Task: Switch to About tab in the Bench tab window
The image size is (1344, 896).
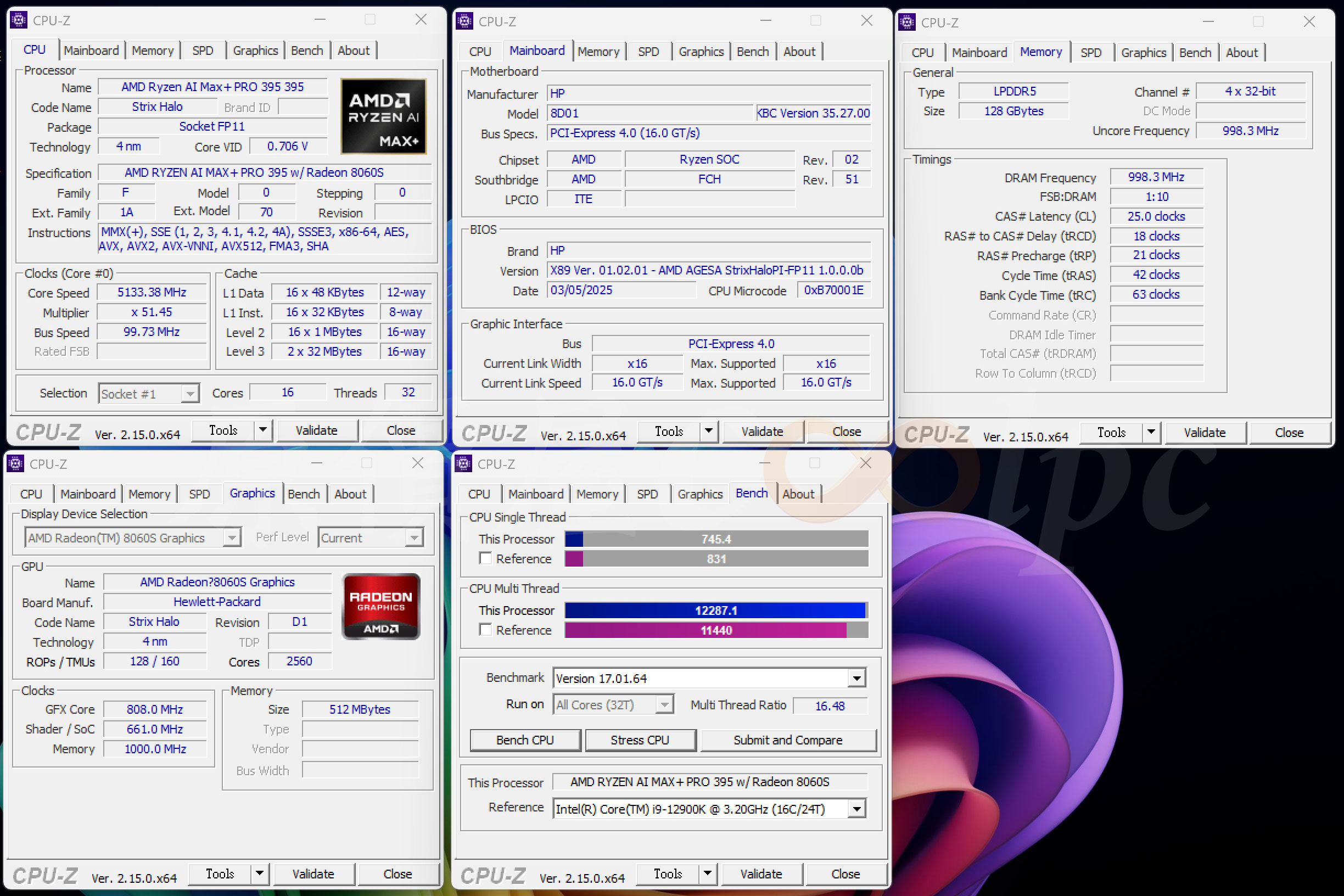Action: point(798,494)
